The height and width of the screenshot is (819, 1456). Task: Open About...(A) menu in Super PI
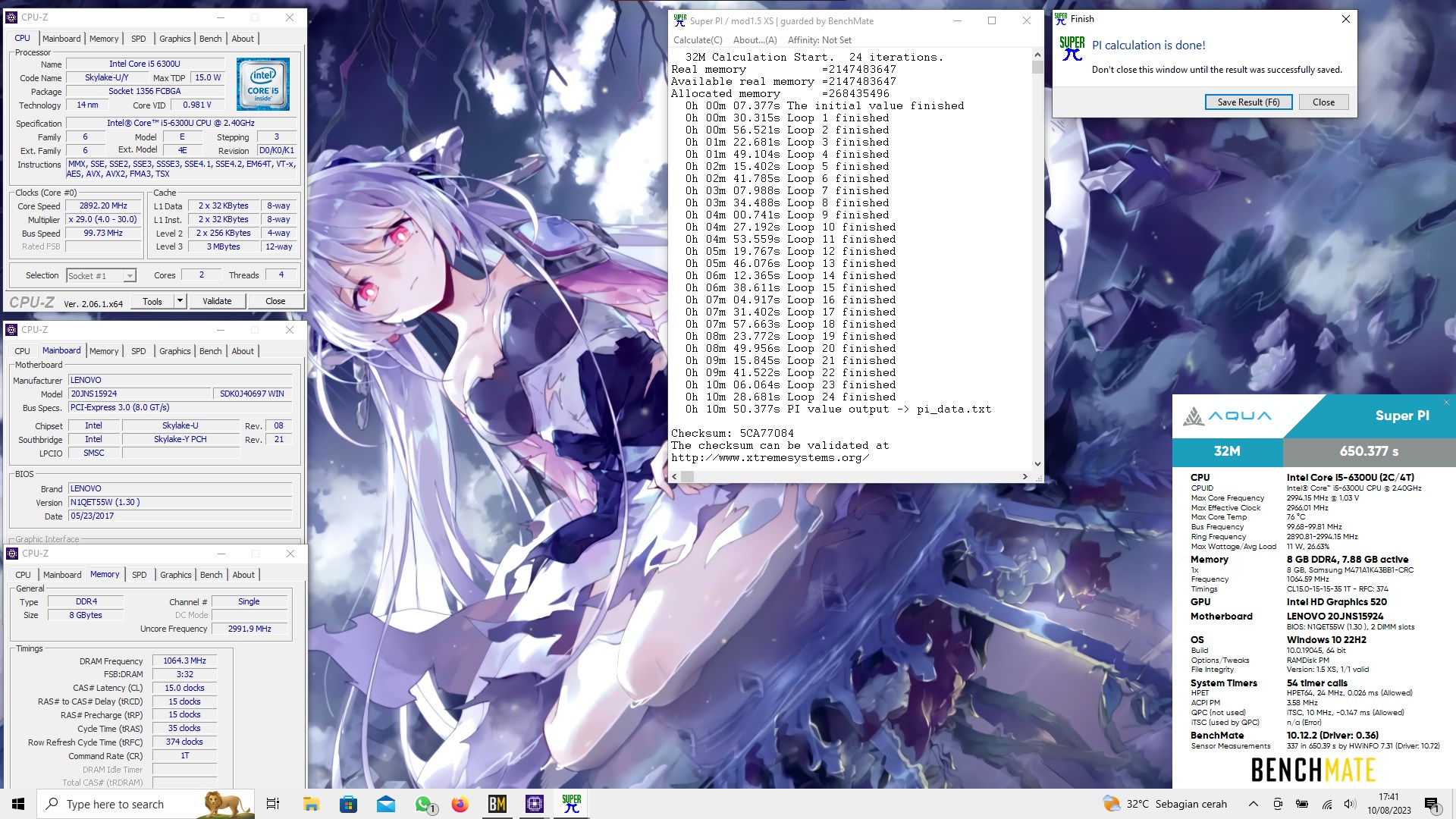pyautogui.click(x=755, y=40)
